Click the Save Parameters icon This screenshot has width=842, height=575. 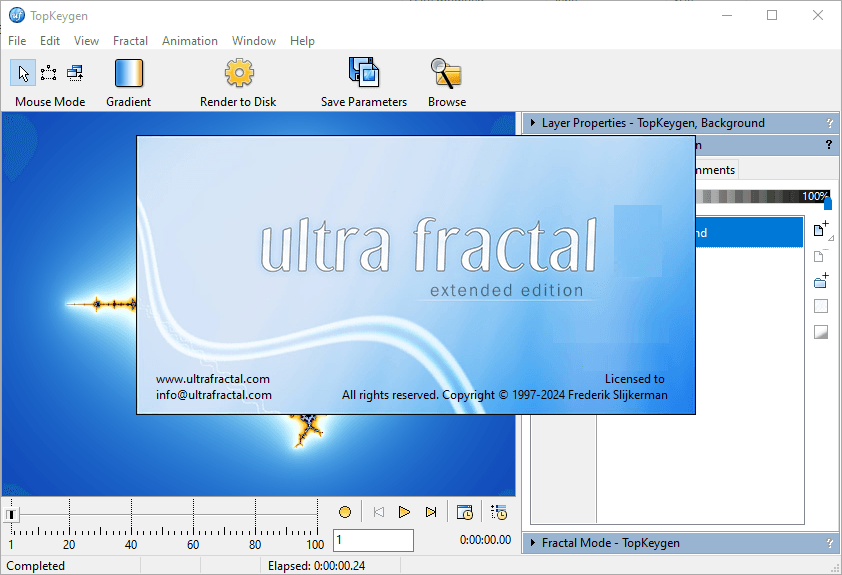(364, 72)
